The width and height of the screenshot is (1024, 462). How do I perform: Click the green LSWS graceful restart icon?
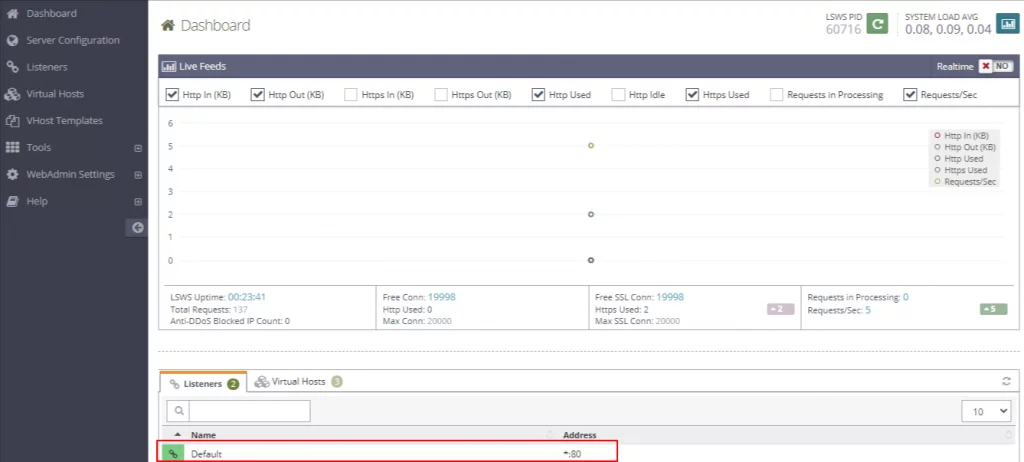877,24
